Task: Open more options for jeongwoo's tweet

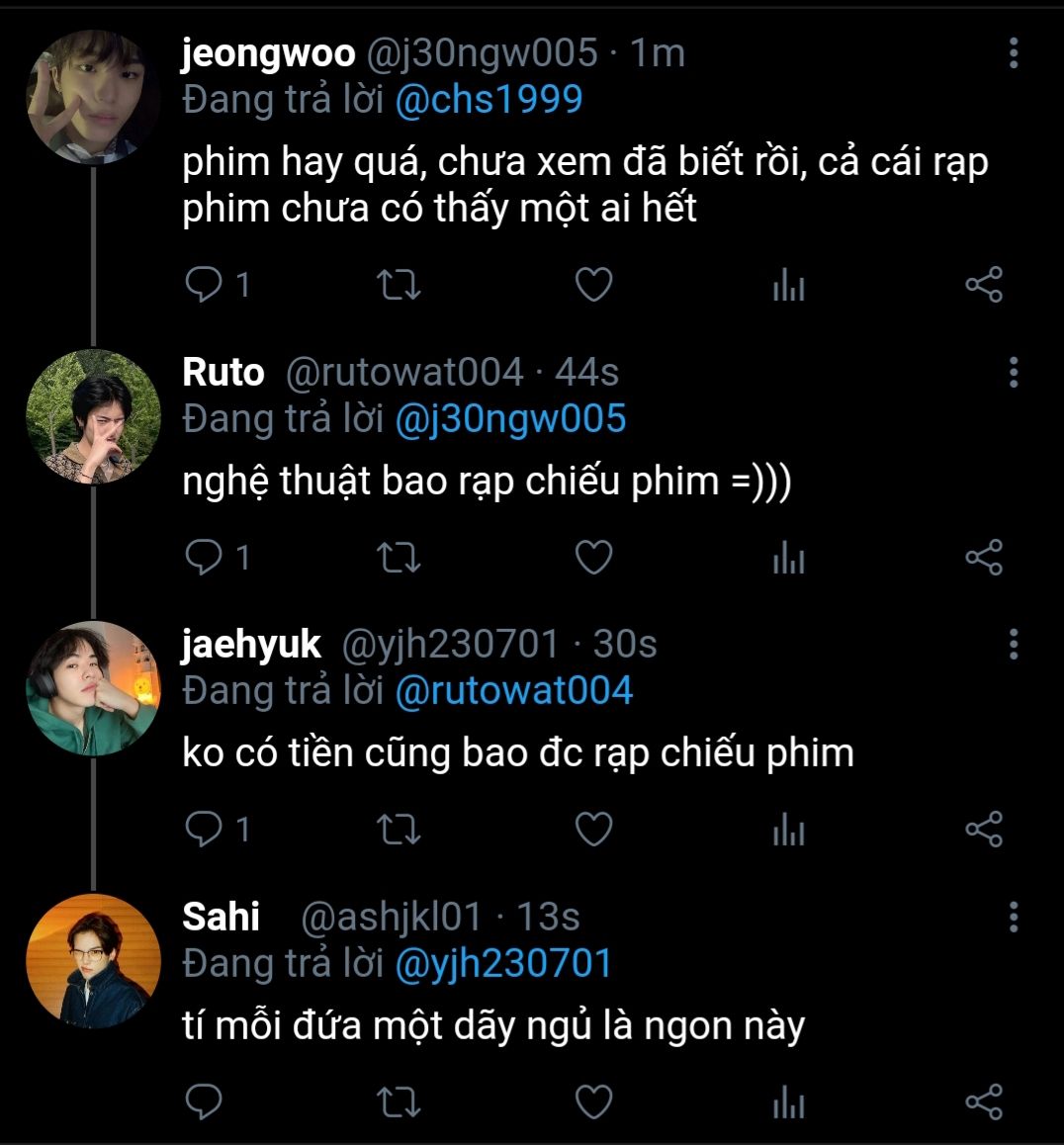Action: pos(1014,53)
